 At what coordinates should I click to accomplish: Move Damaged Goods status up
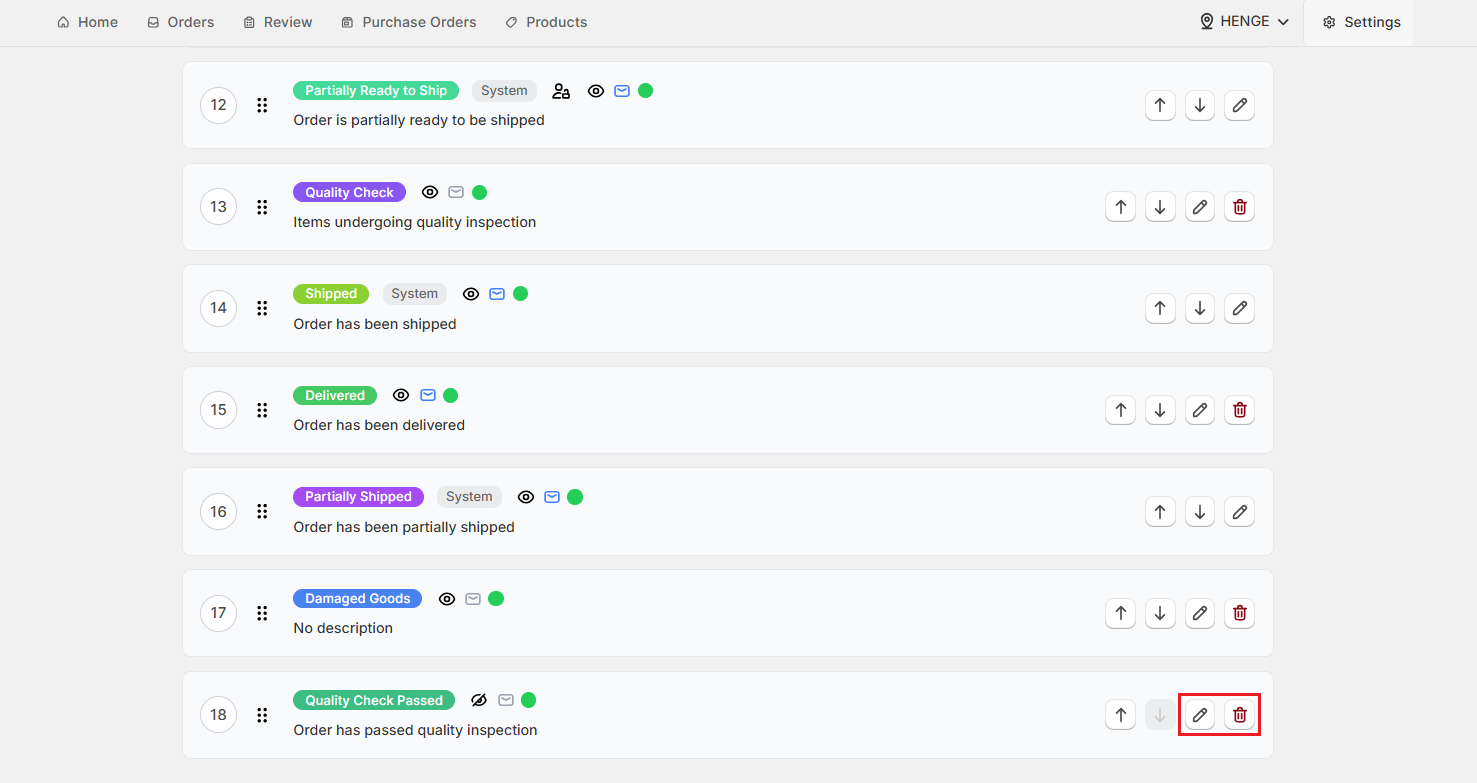[x=1121, y=613]
